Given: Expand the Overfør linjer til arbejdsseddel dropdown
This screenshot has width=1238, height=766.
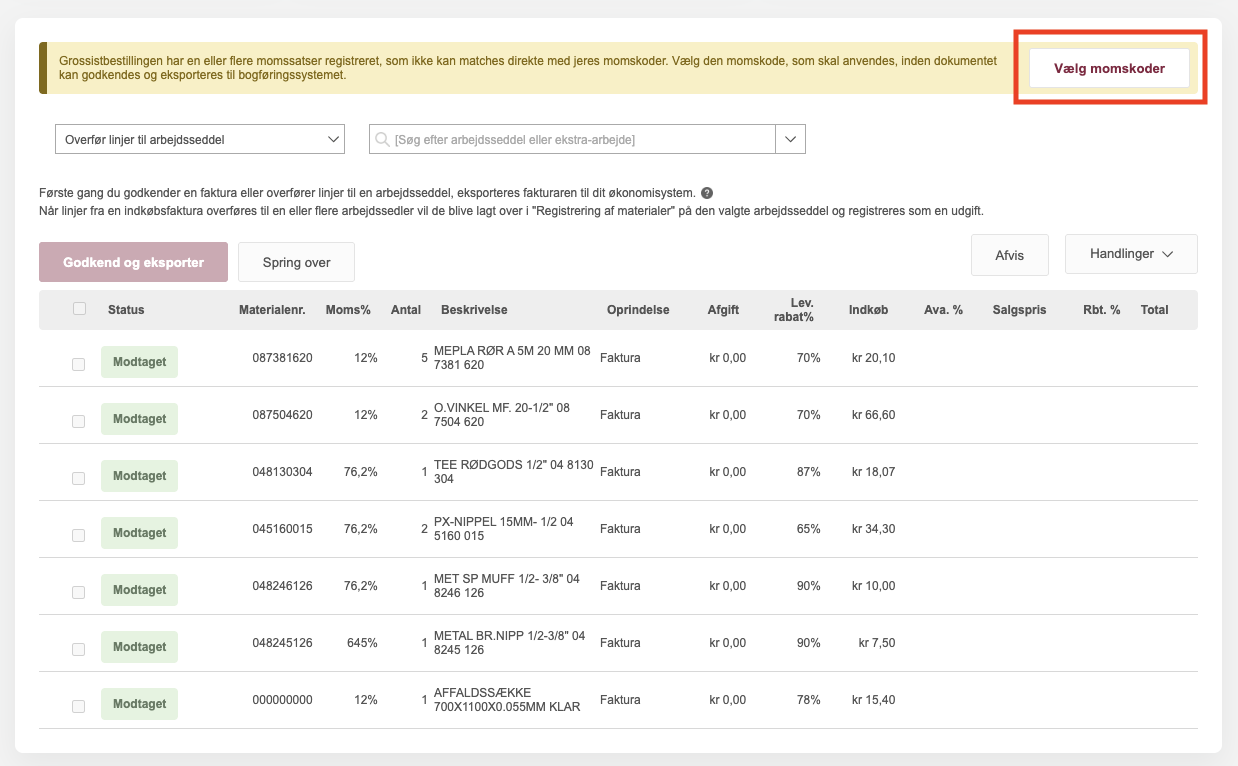Looking at the screenshot, I should 199,140.
